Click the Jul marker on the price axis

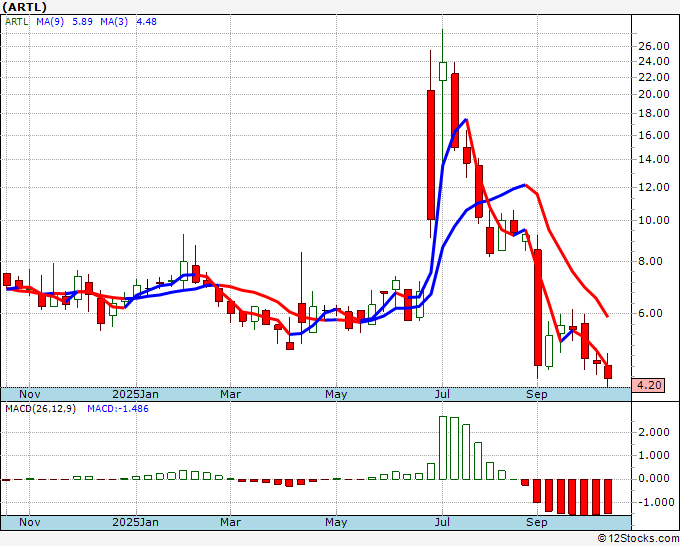pos(441,394)
